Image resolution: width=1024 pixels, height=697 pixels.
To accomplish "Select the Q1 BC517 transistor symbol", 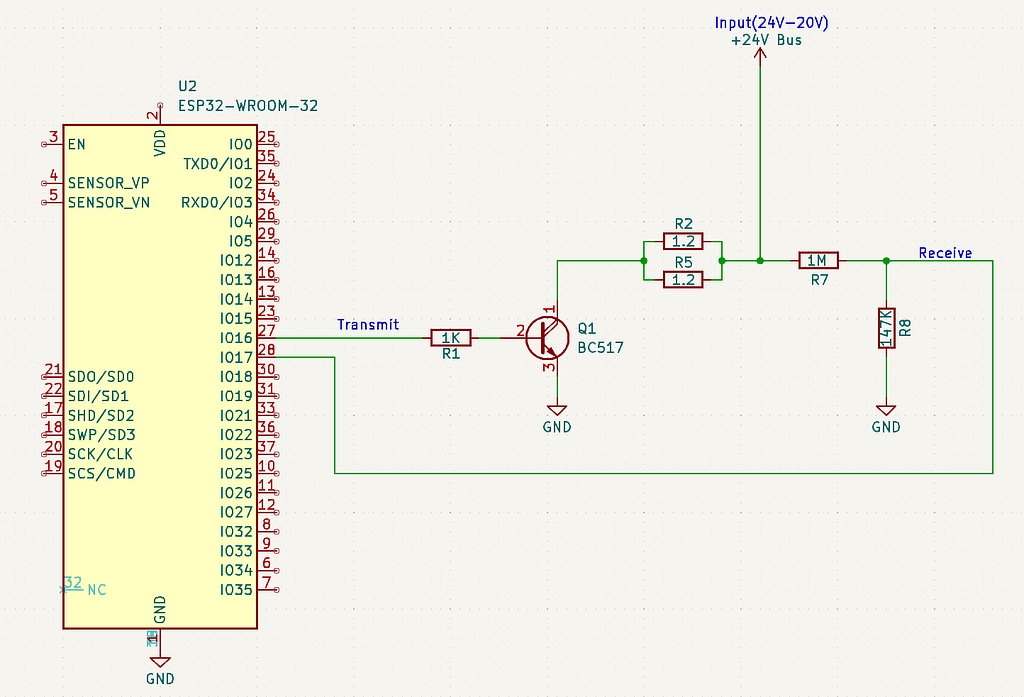I will point(547,338).
